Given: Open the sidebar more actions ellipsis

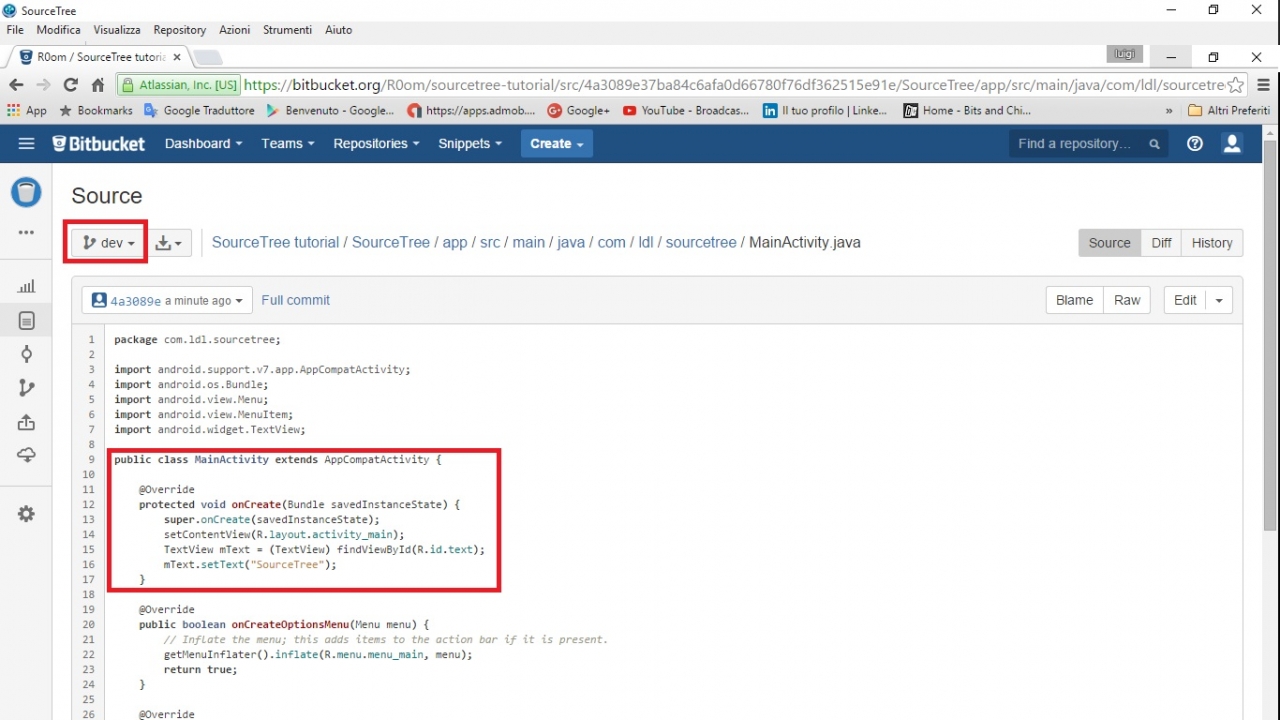Looking at the screenshot, I should [x=27, y=233].
